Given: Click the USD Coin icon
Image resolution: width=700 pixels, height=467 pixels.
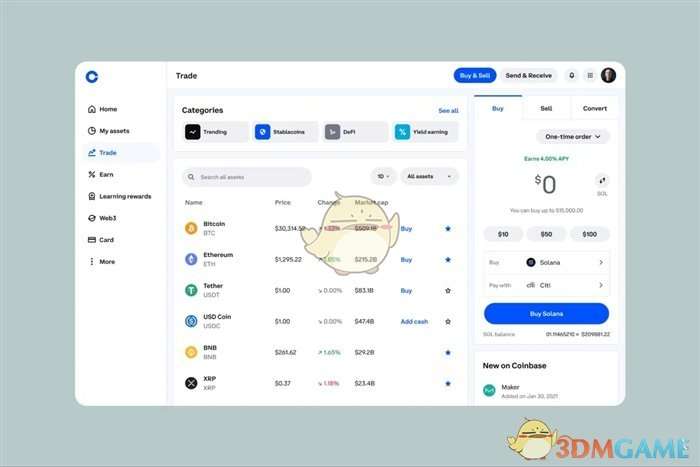Looking at the screenshot, I should (191, 321).
